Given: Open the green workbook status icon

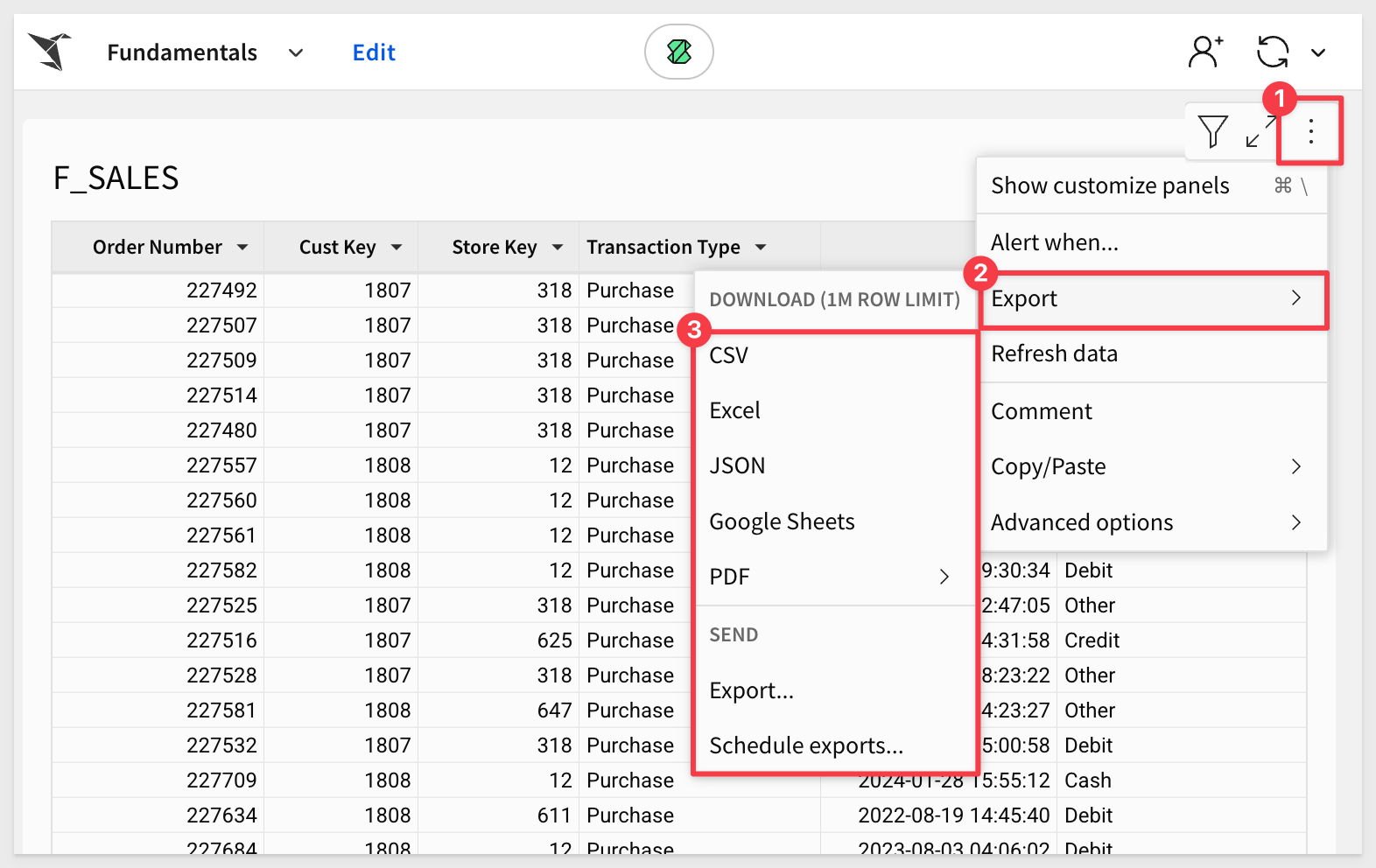Looking at the screenshot, I should click(679, 52).
